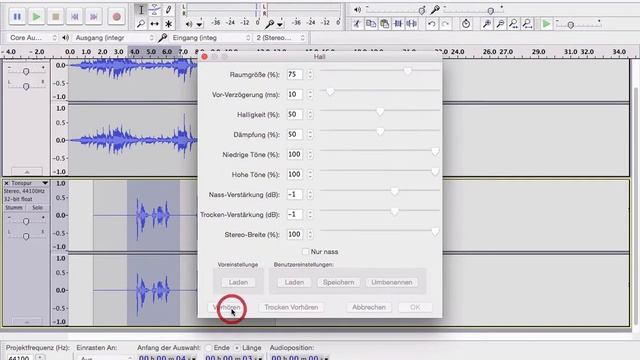Skip to start of the project
The height and width of the screenshot is (360, 640).
pyautogui.click(x=75, y=17)
